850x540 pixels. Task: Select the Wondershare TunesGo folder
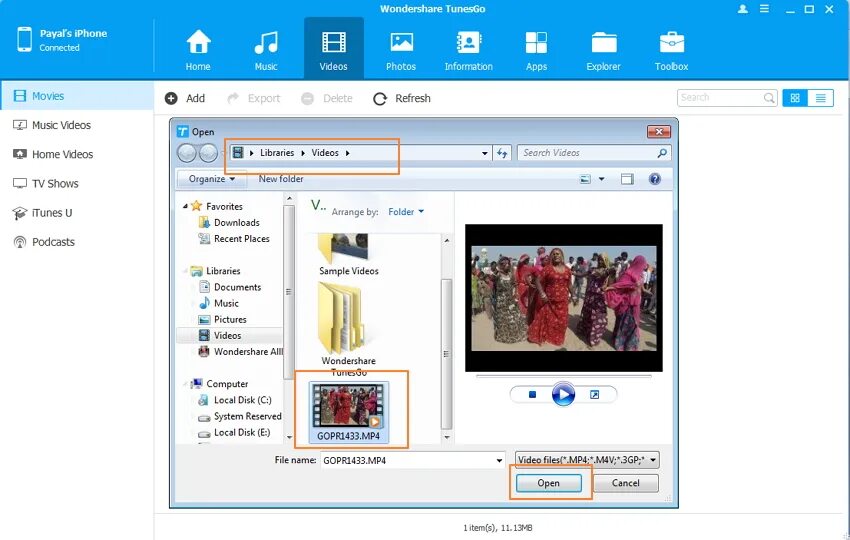click(349, 329)
